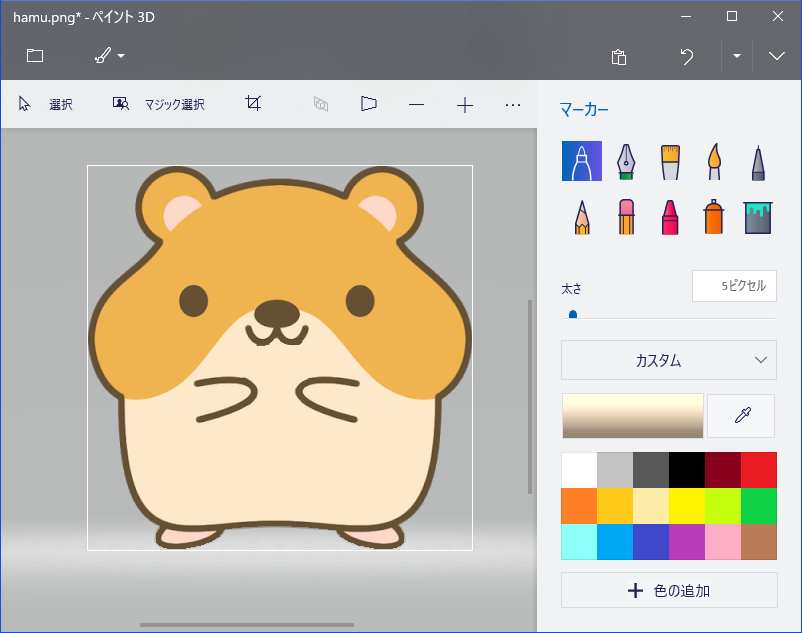Screen dimensions: 802x633
Task: Undo the last action
Action: [x=687, y=56]
